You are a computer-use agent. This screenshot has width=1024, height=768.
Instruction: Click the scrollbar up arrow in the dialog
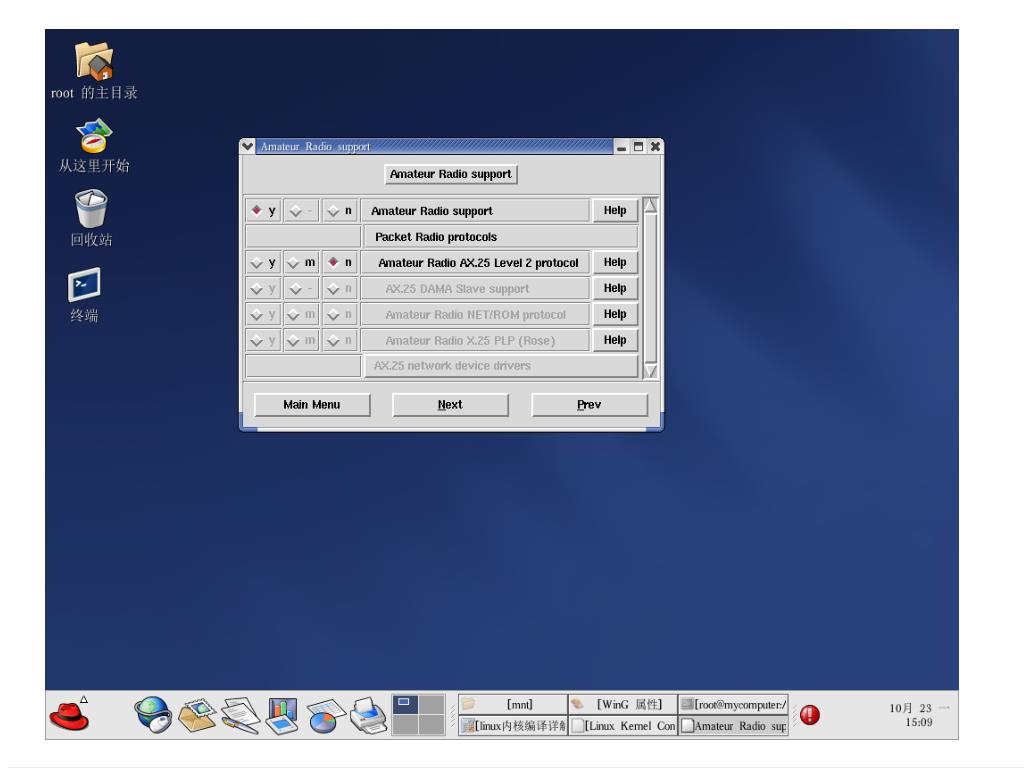coord(650,206)
